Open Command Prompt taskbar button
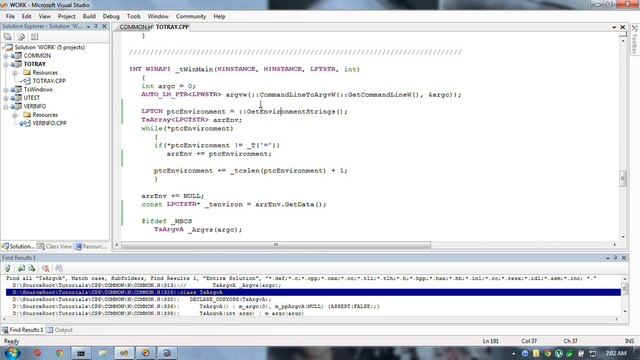This screenshot has width=640, height=360. 81,353
